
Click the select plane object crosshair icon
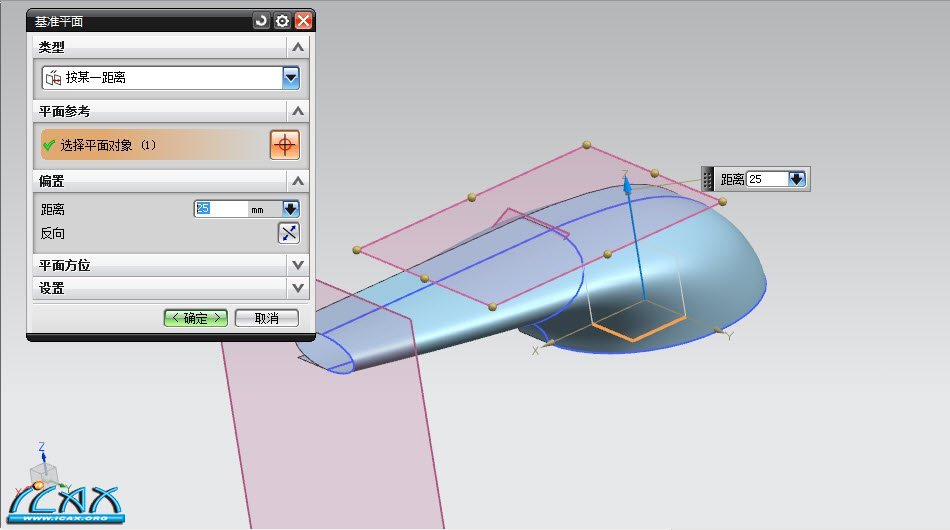click(x=285, y=145)
